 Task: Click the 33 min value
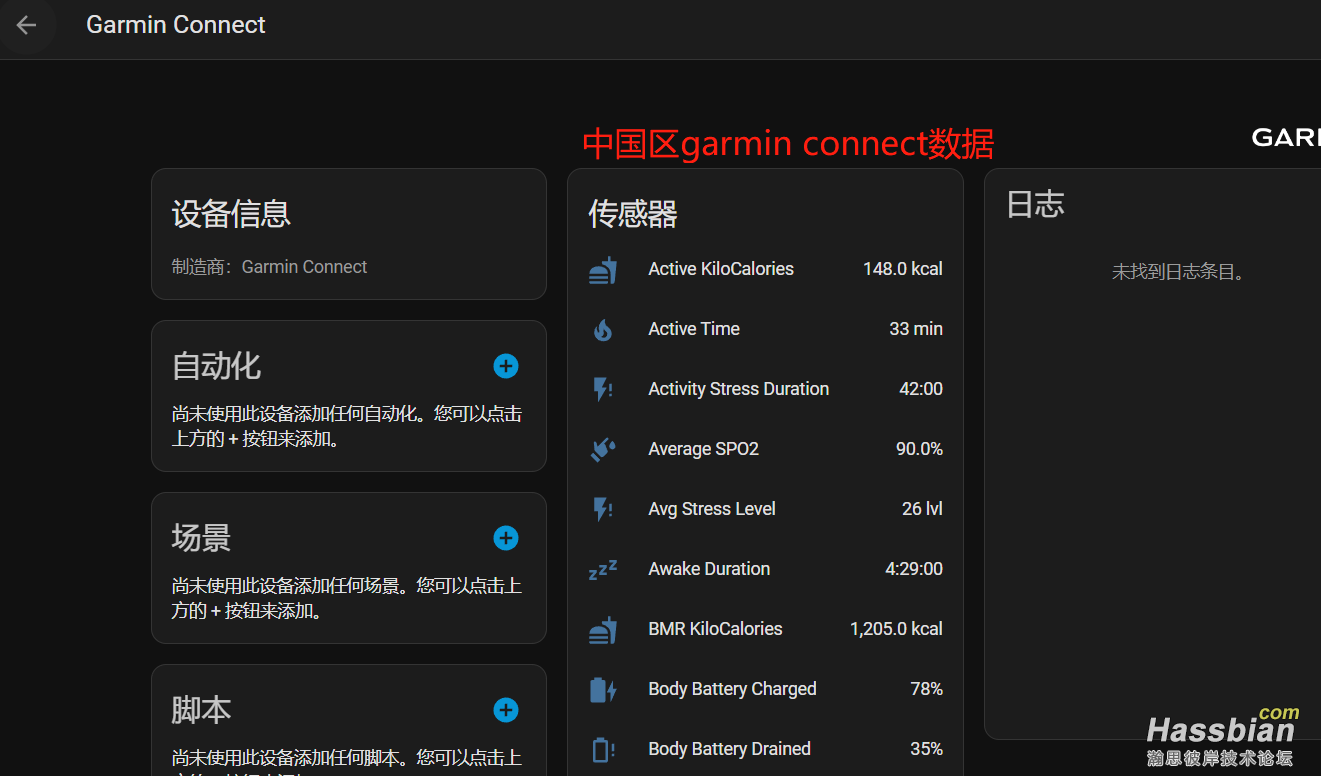[916, 329]
